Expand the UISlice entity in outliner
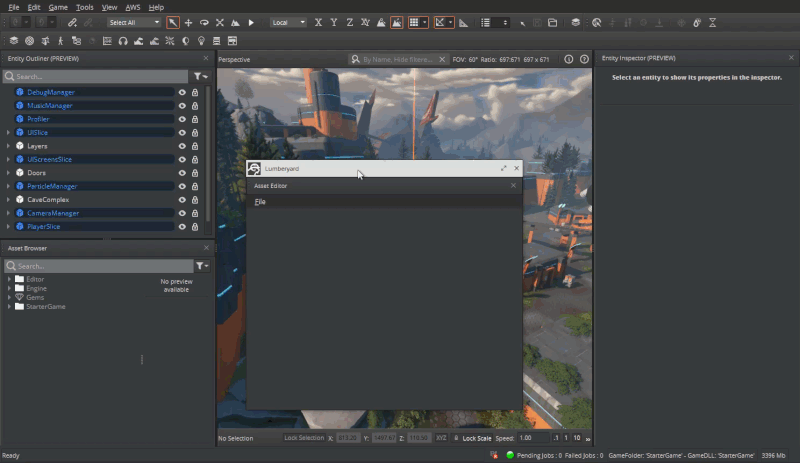This screenshot has height=463, width=800. click(8, 132)
